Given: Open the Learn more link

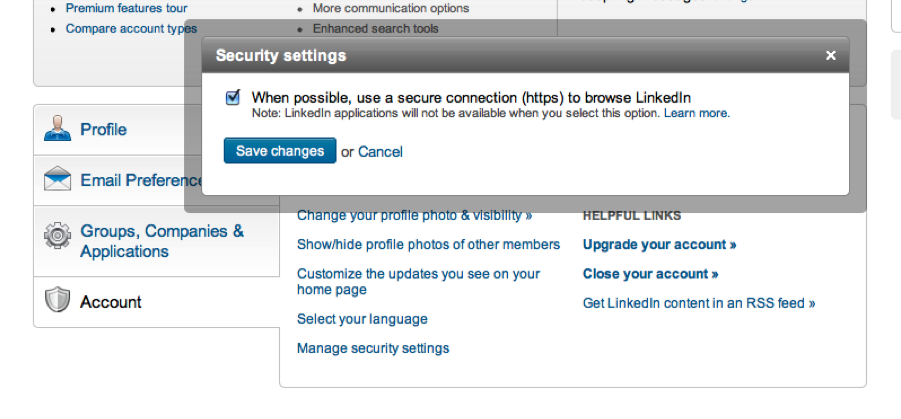Looking at the screenshot, I should coord(696,114).
